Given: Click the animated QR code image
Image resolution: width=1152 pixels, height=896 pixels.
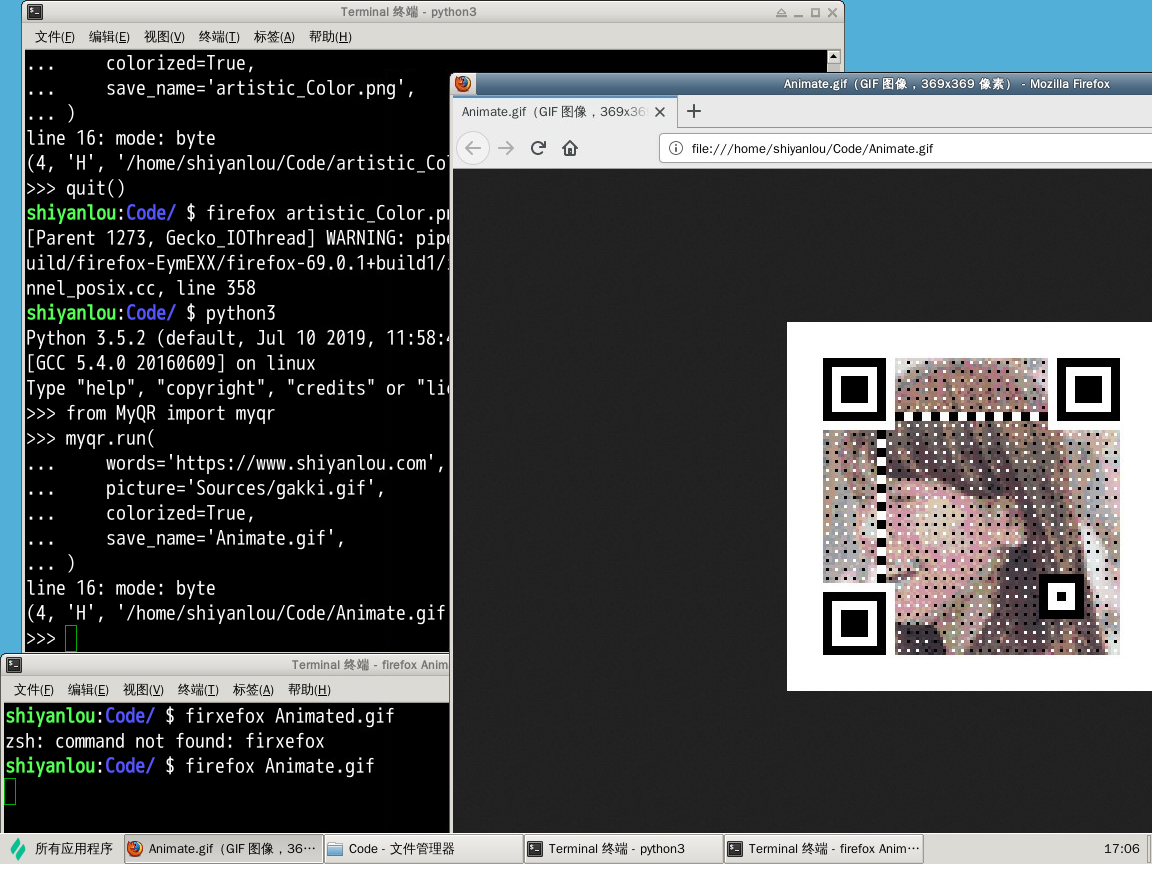Looking at the screenshot, I should pyautogui.click(x=970, y=506).
